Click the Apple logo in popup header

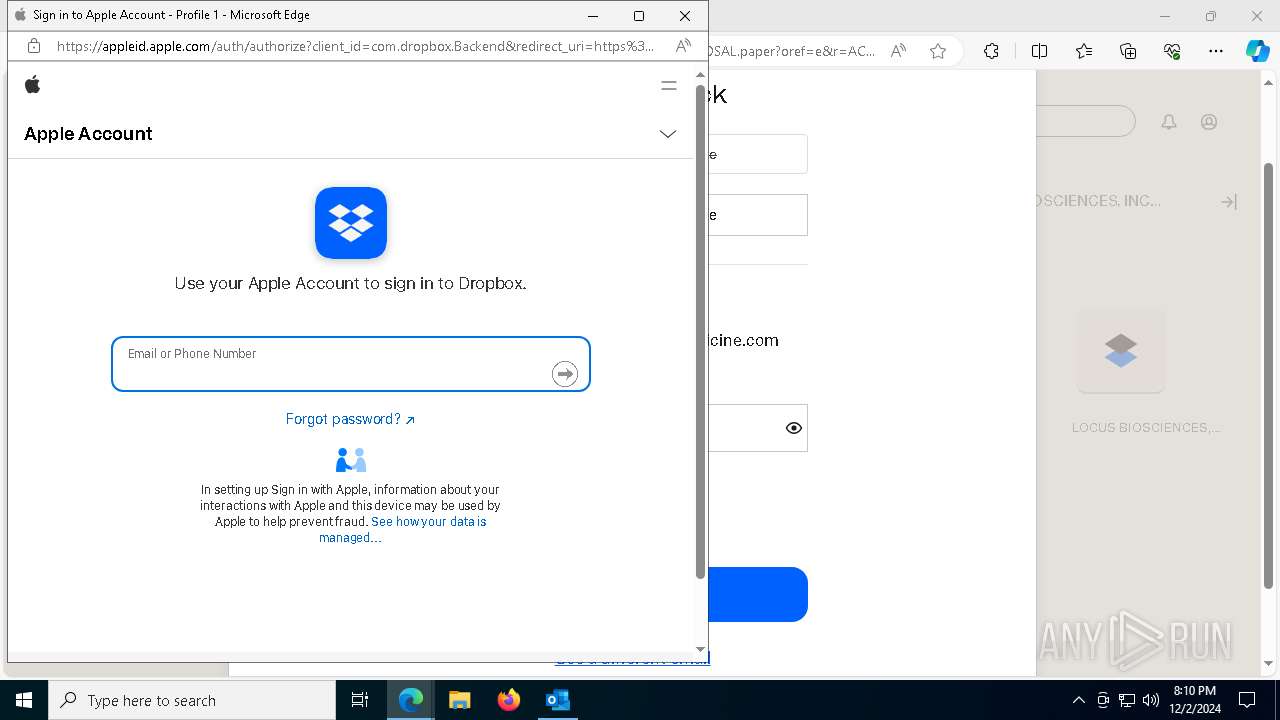pos(32,85)
